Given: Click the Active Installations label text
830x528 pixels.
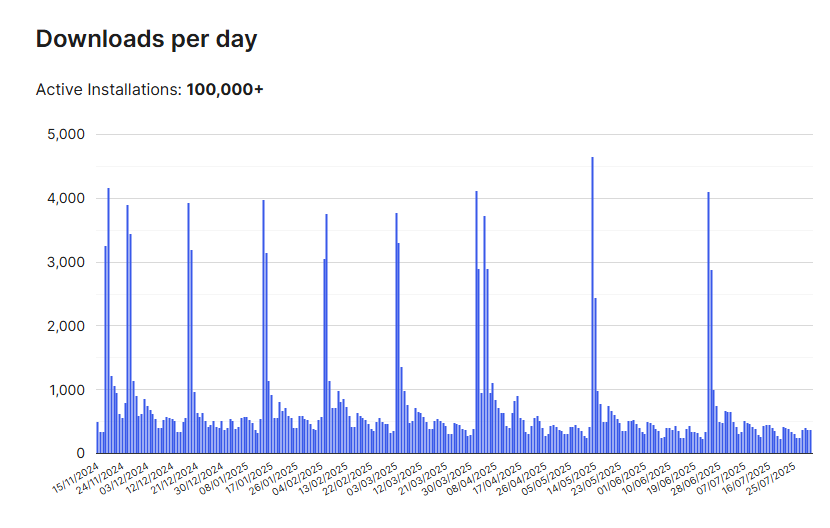Looking at the screenshot, I should pyautogui.click(x=108, y=90).
